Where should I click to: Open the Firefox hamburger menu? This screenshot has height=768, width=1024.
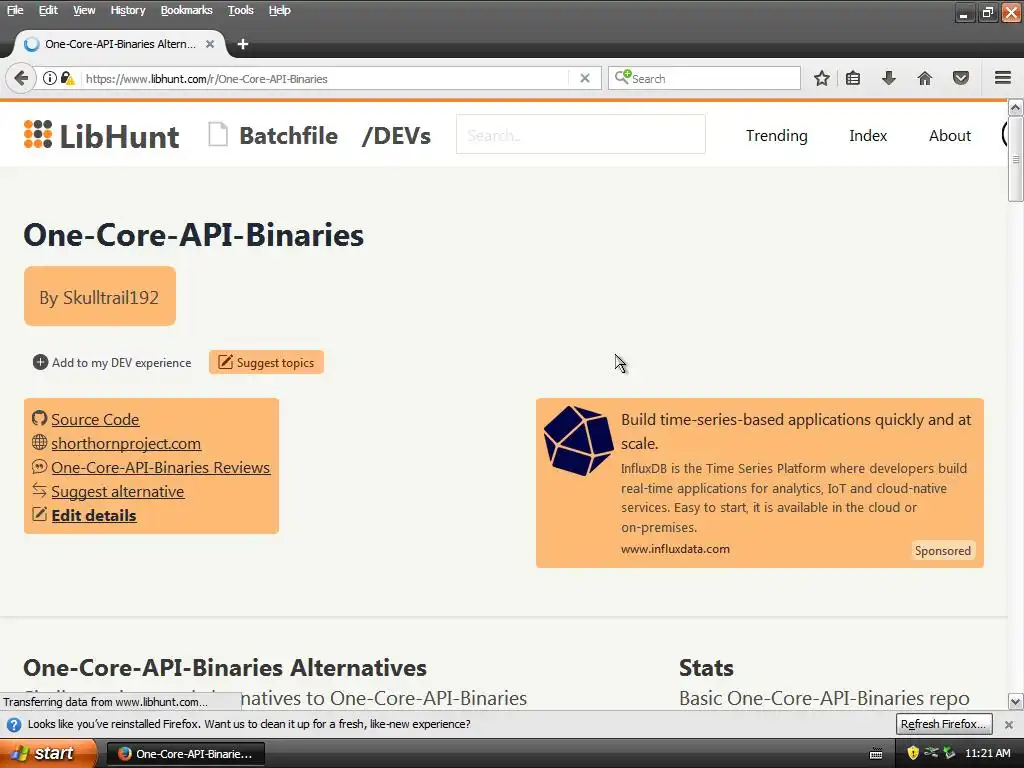[x=1003, y=78]
